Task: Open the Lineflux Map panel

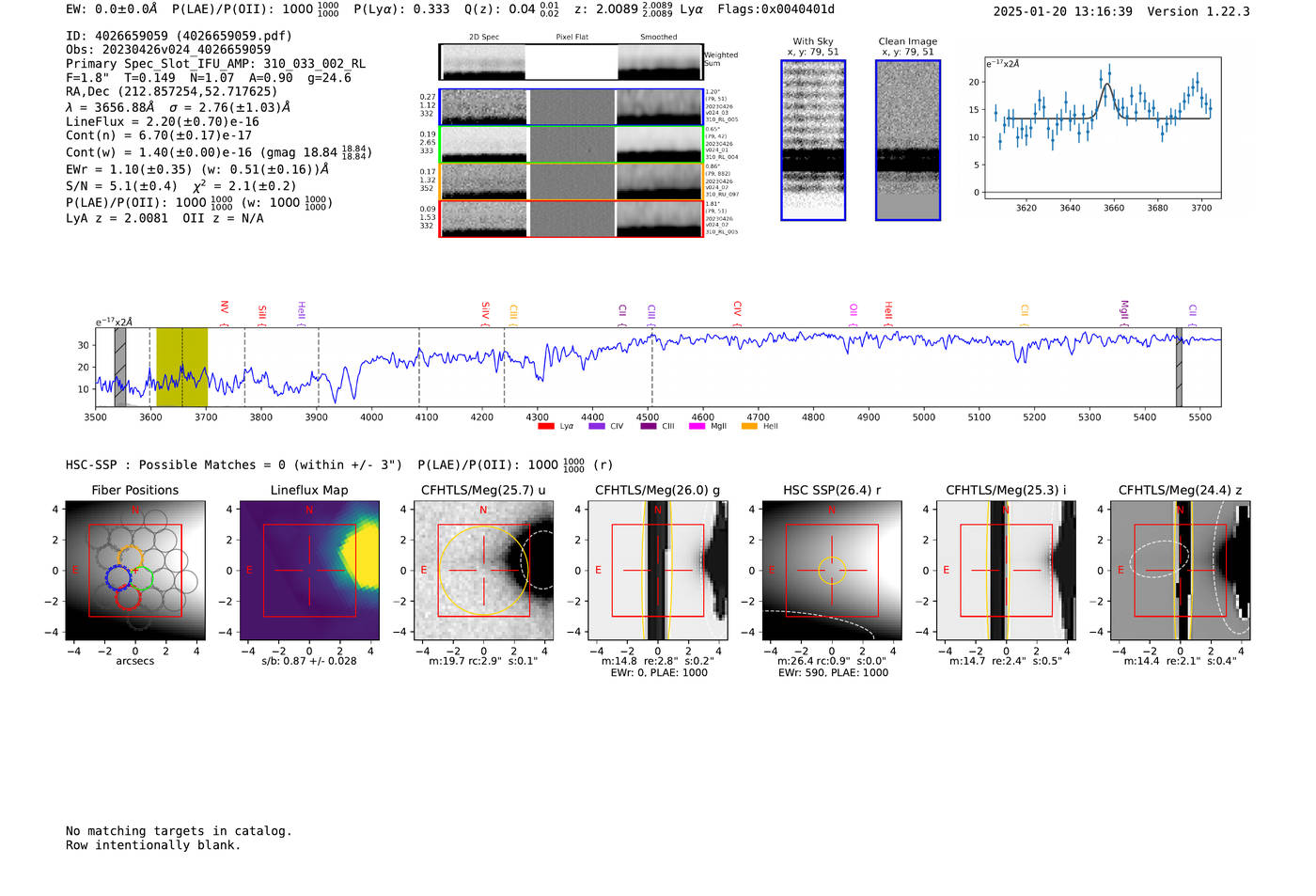Action: click(x=309, y=571)
